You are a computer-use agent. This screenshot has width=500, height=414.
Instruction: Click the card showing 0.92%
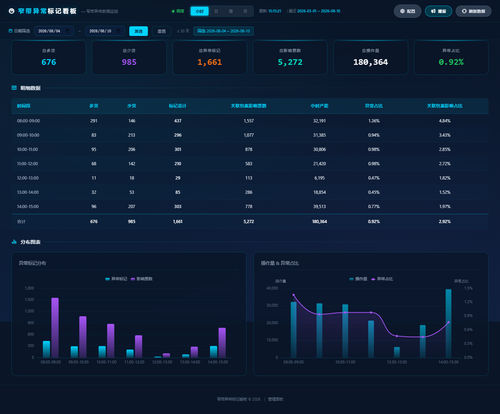[451, 57]
